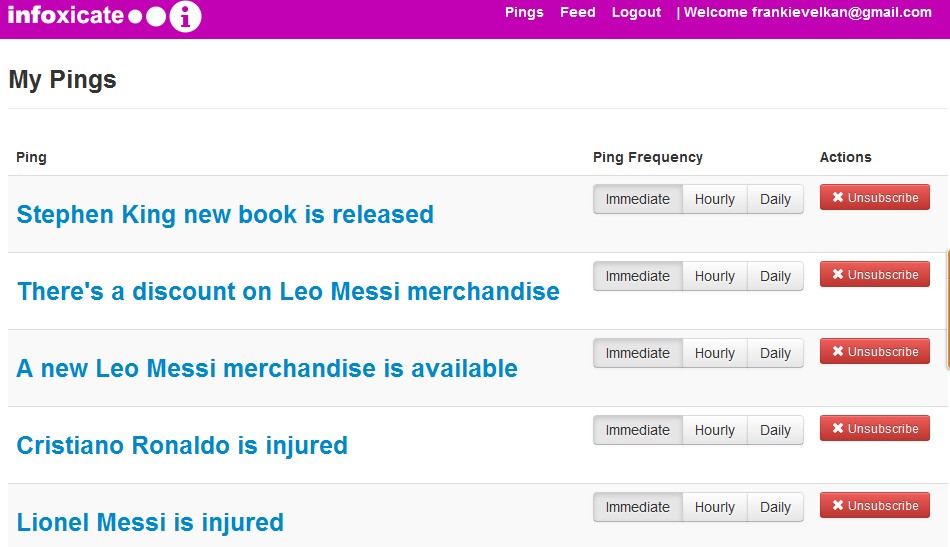Set Stephen King ping frequency to Hourly
Image resolution: width=950 pixels, height=547 pixels.
click(x=715, y=199)
